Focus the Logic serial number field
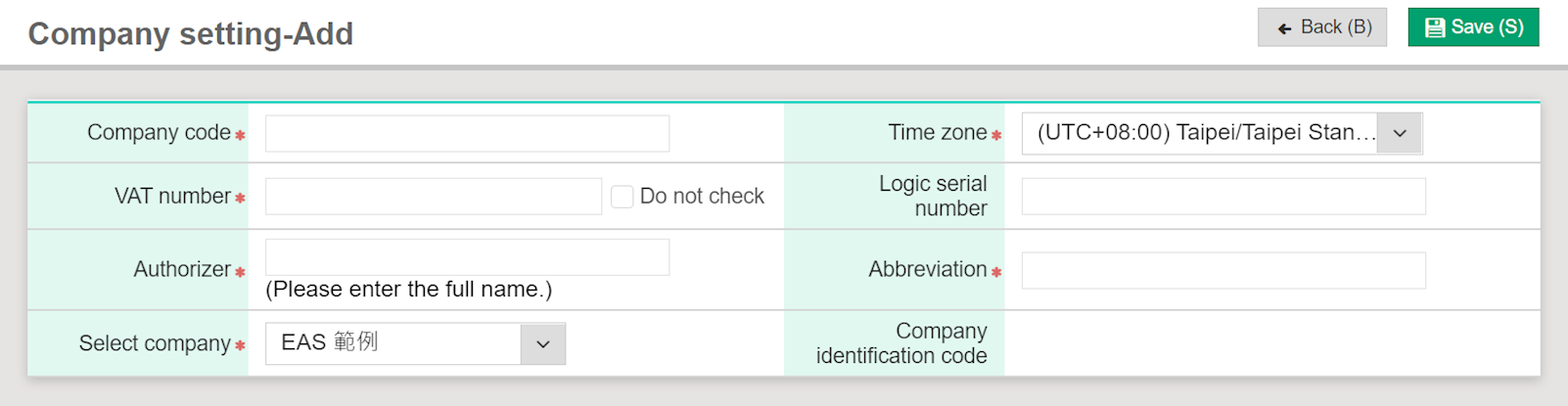1568x406 pixels. click(x=1222, y=197)
